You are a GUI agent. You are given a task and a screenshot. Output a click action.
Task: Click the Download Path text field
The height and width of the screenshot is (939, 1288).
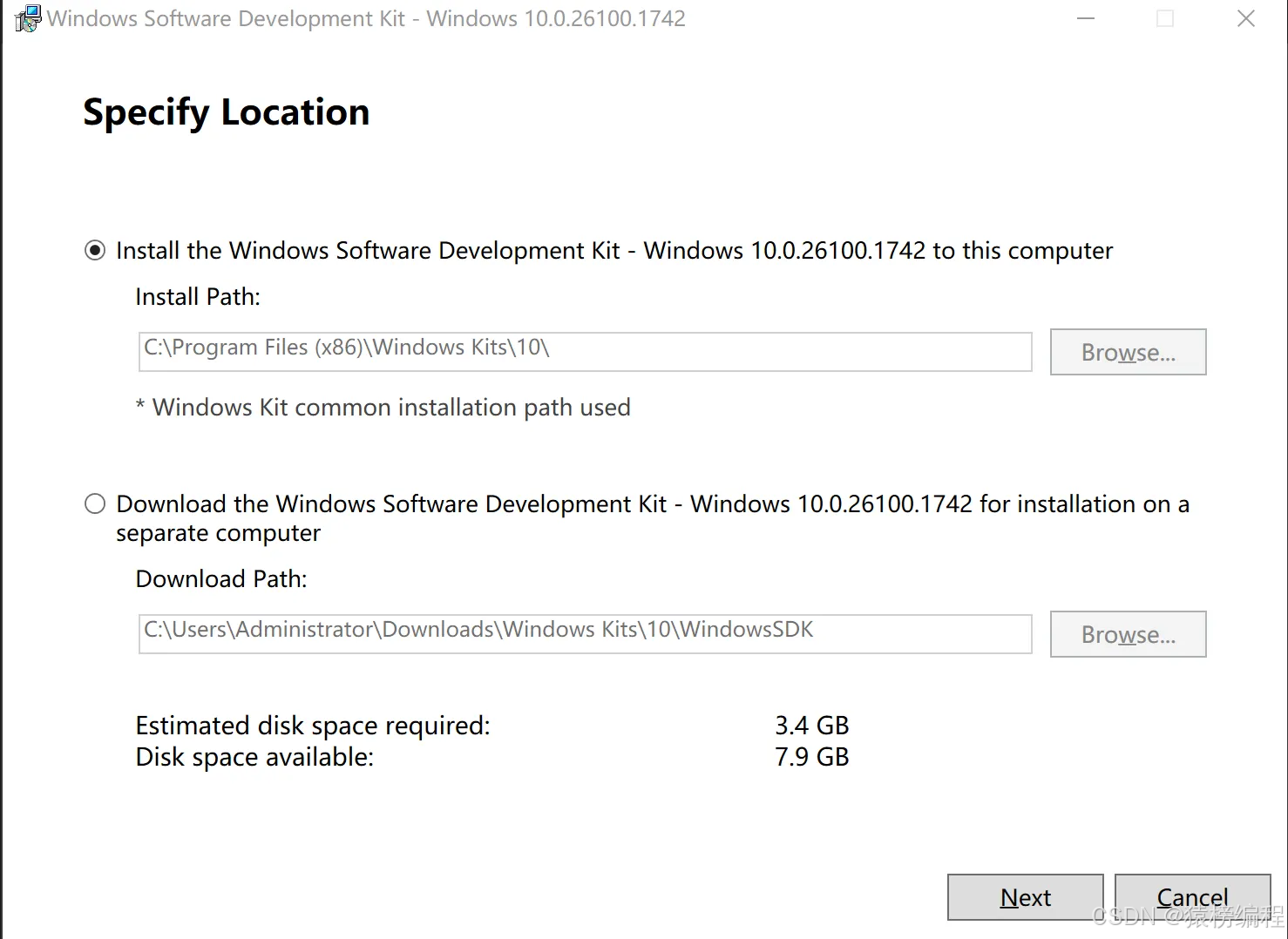[585, 633]
